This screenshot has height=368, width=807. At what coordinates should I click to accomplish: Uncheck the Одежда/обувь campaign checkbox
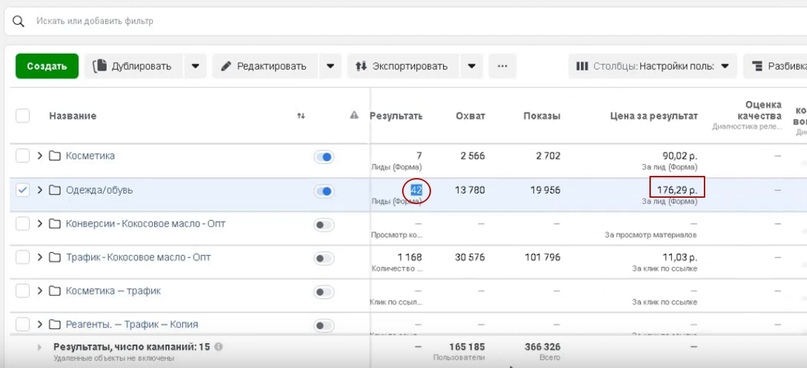click(23, 190)
